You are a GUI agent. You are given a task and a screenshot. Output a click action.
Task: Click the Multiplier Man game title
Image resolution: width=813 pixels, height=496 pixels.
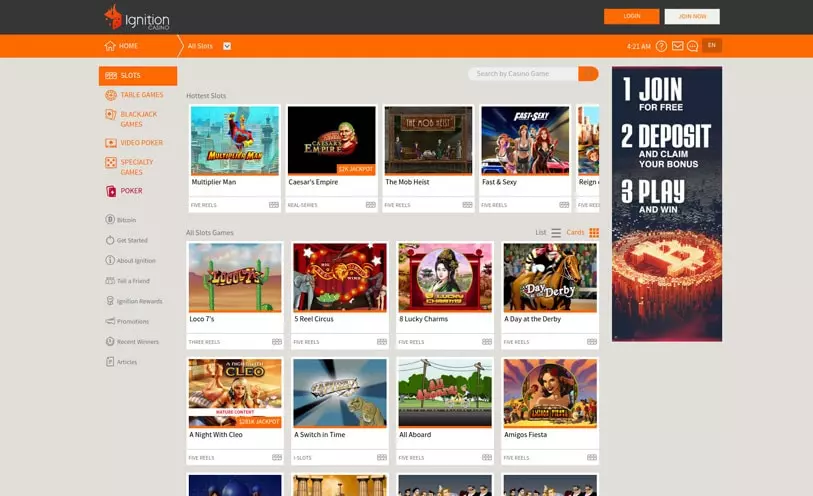214,182
